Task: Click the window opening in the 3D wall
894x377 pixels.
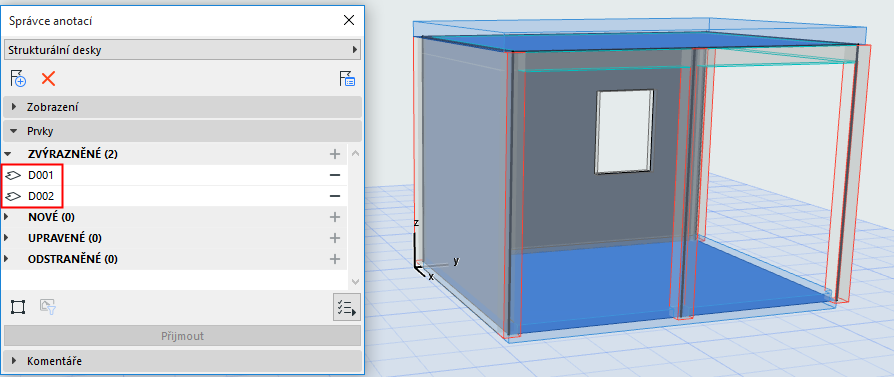Action: pos(625,132)
